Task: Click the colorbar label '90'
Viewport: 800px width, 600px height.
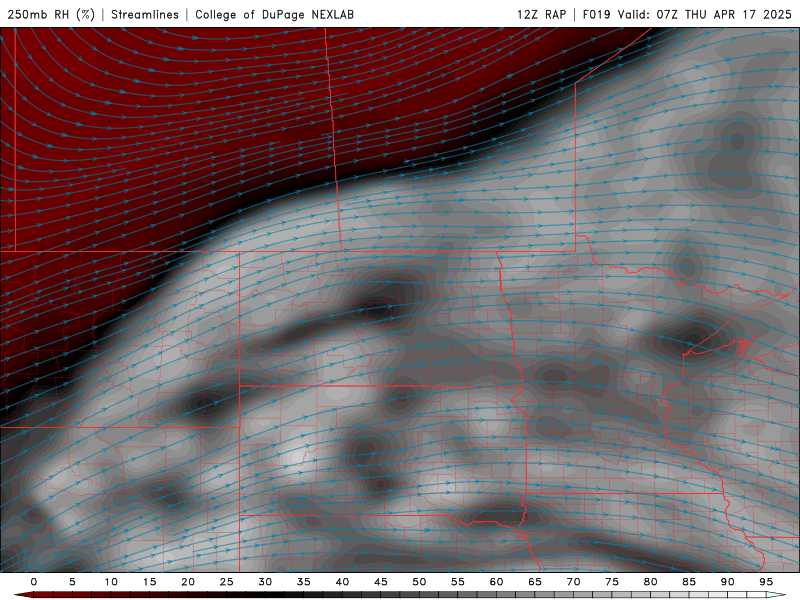Action: [727, 582]
